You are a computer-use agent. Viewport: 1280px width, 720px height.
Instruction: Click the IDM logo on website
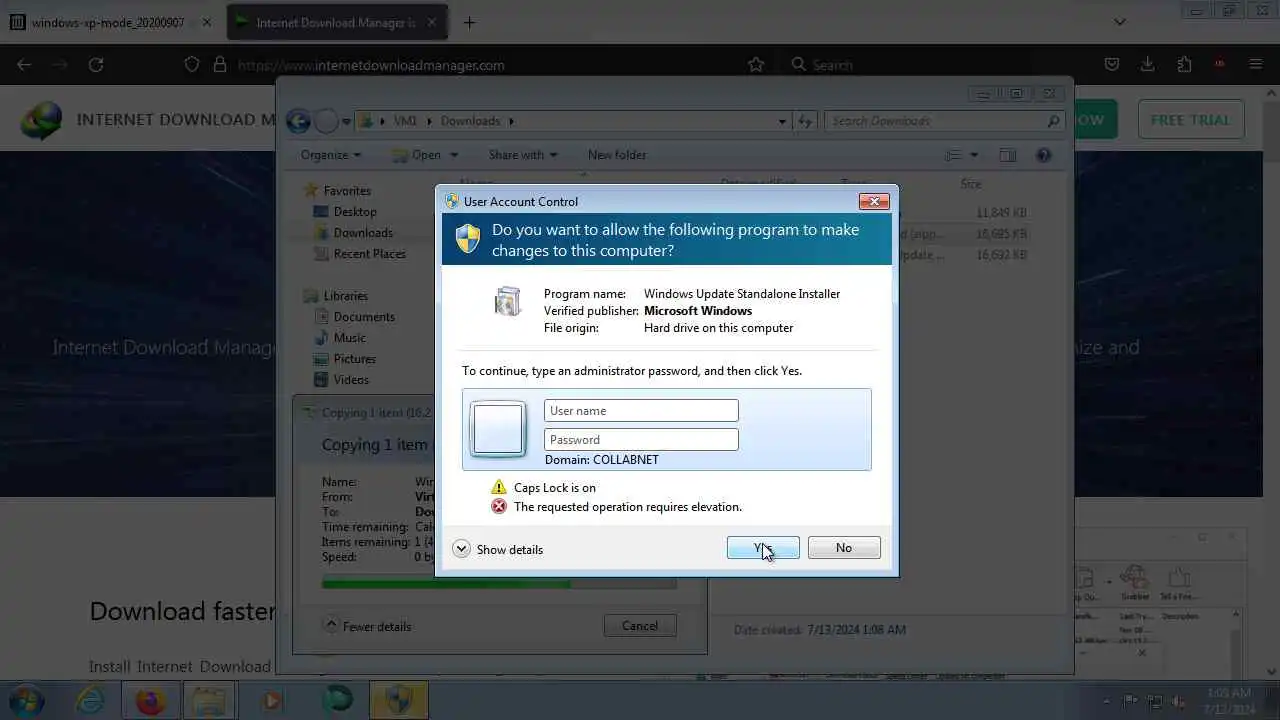(41, 120)
